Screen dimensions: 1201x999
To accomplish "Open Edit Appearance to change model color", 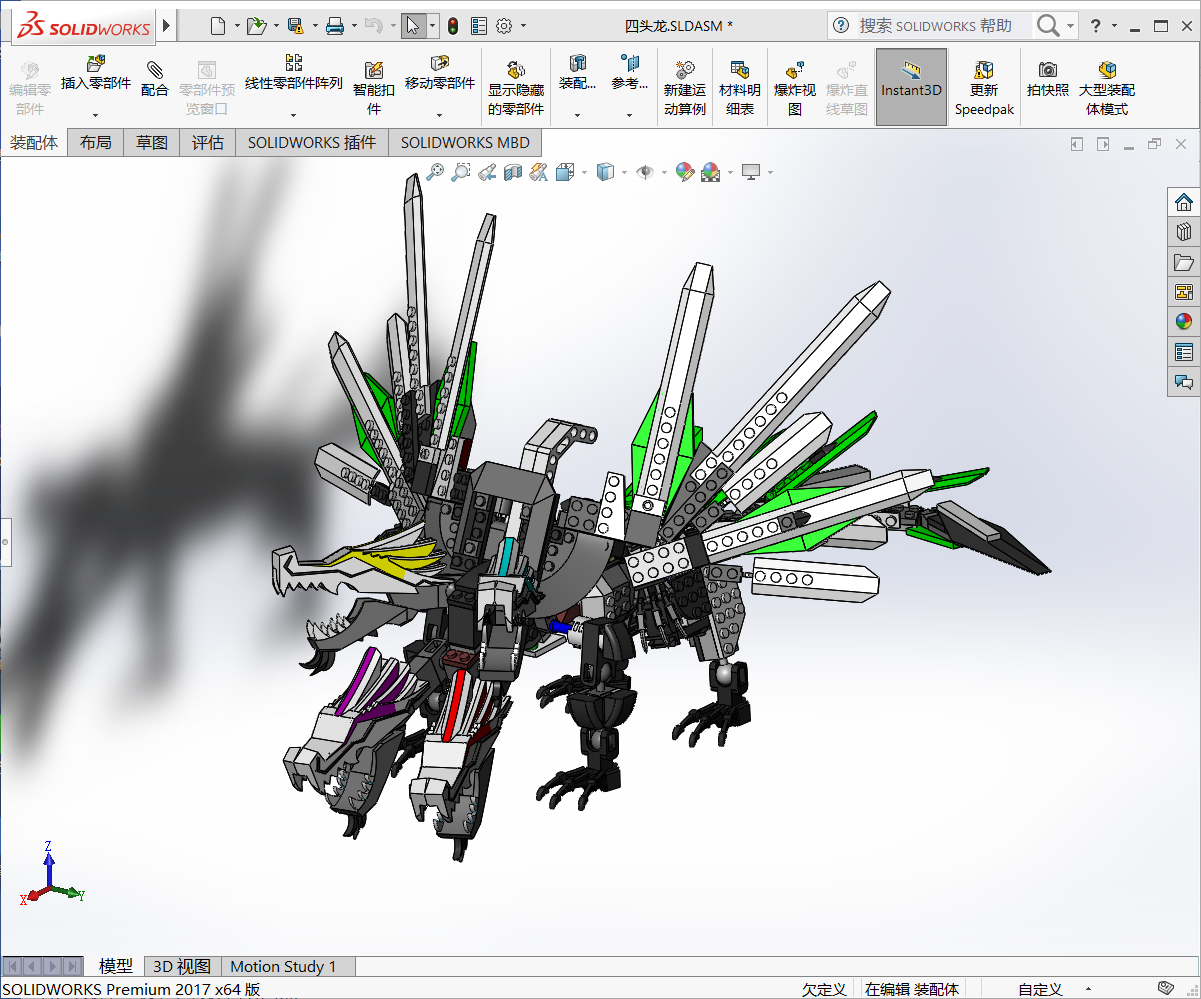I will click(x=685, y=172).
